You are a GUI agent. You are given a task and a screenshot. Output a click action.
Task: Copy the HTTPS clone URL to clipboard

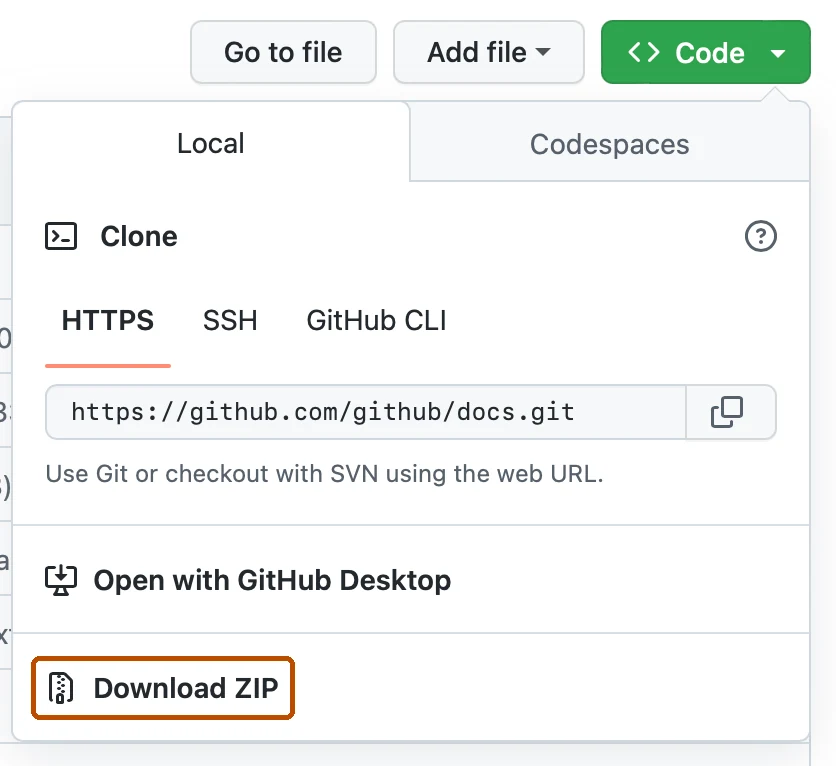tap(730, 412)
